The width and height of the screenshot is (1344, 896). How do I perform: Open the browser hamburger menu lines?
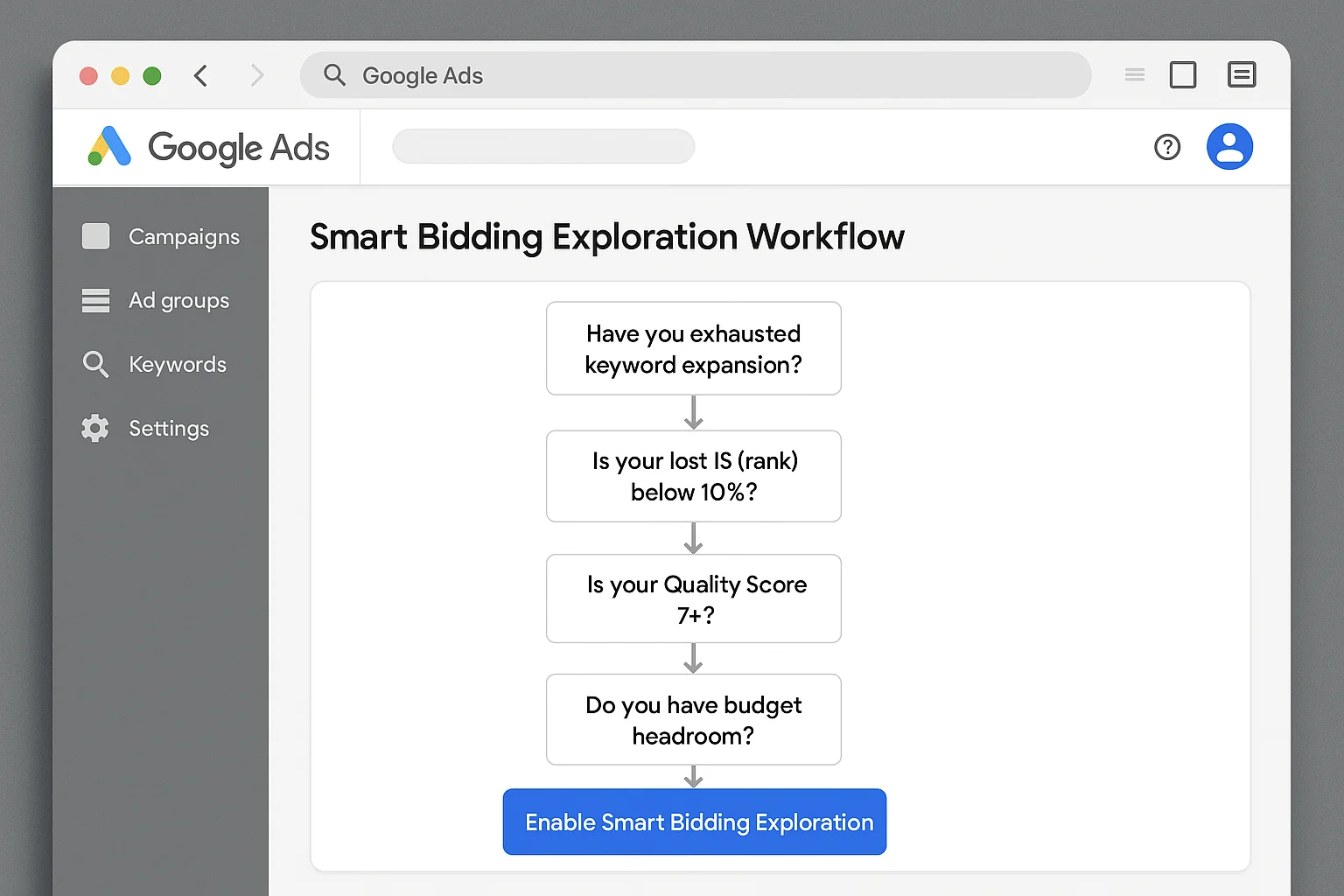pos(1134,75)
